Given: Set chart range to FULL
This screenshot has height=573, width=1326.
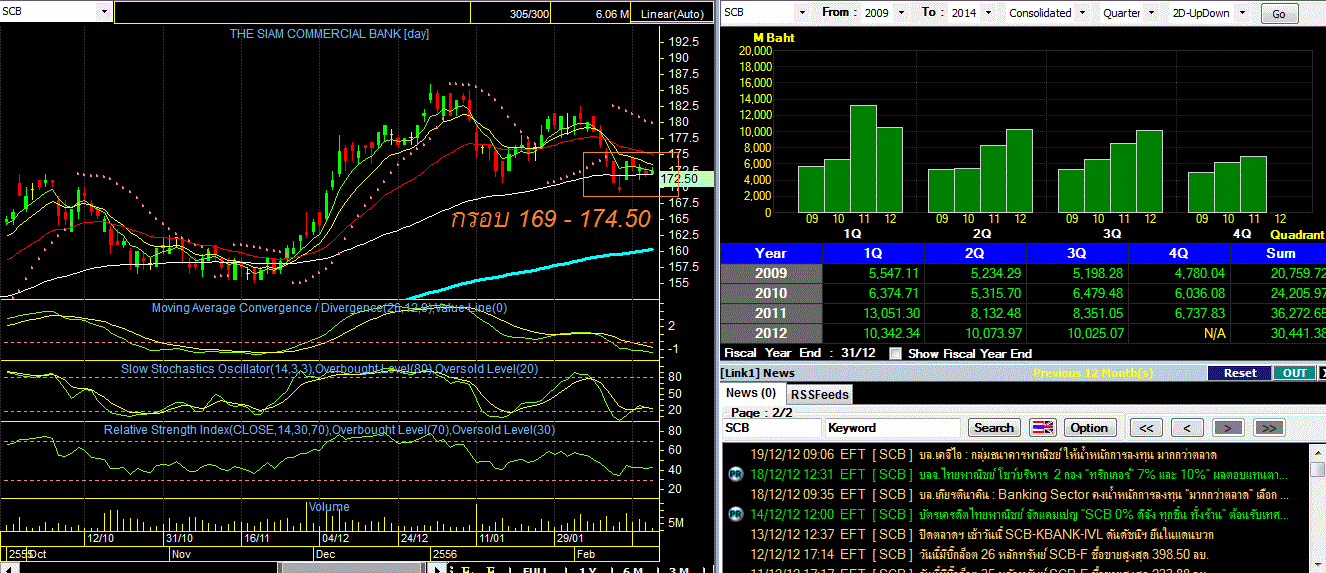Looking at the screenshot, I should click(x=536, y=568).
